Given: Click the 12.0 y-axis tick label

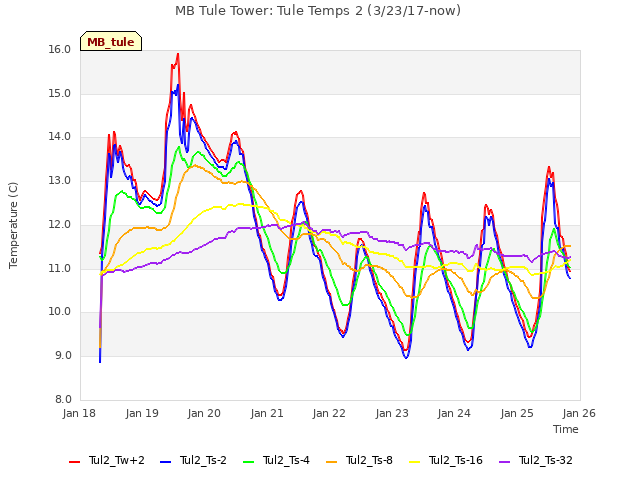Looking at the screenshot, I should 60,224.
